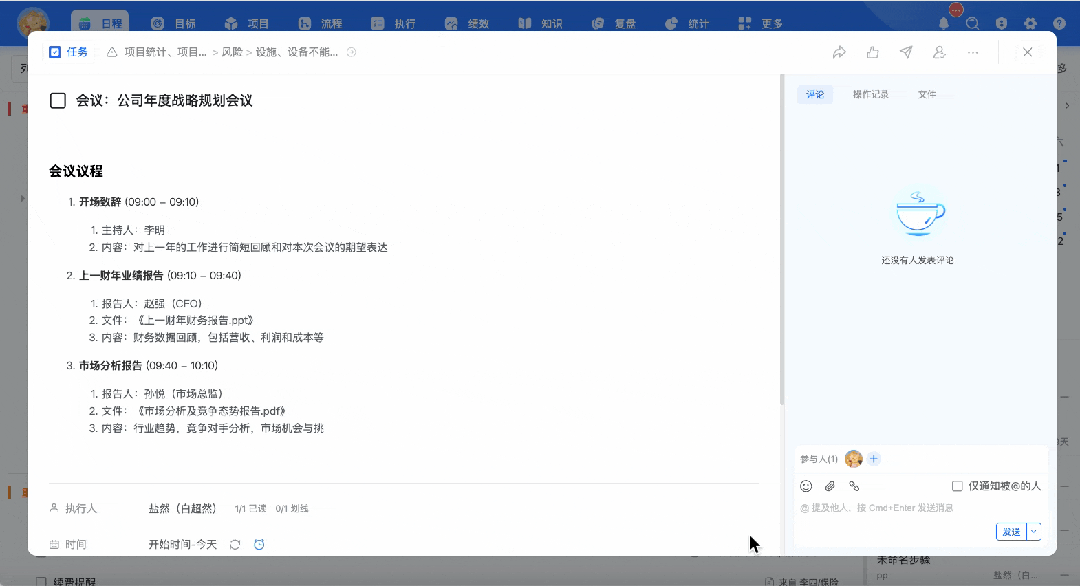This screenshot has height=586, width=1080.
Task: Open the more options ellipsis menu in header
Action: (x=973, y=52)
